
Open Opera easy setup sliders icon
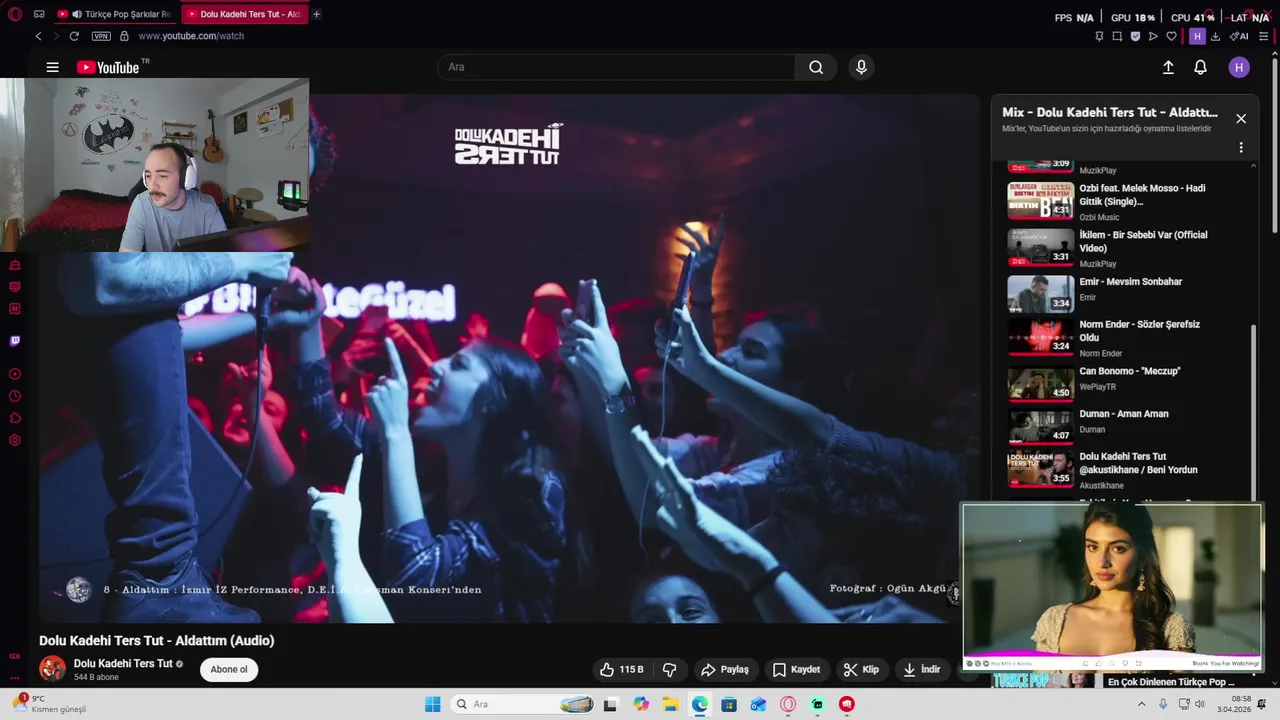(1263, 36)
